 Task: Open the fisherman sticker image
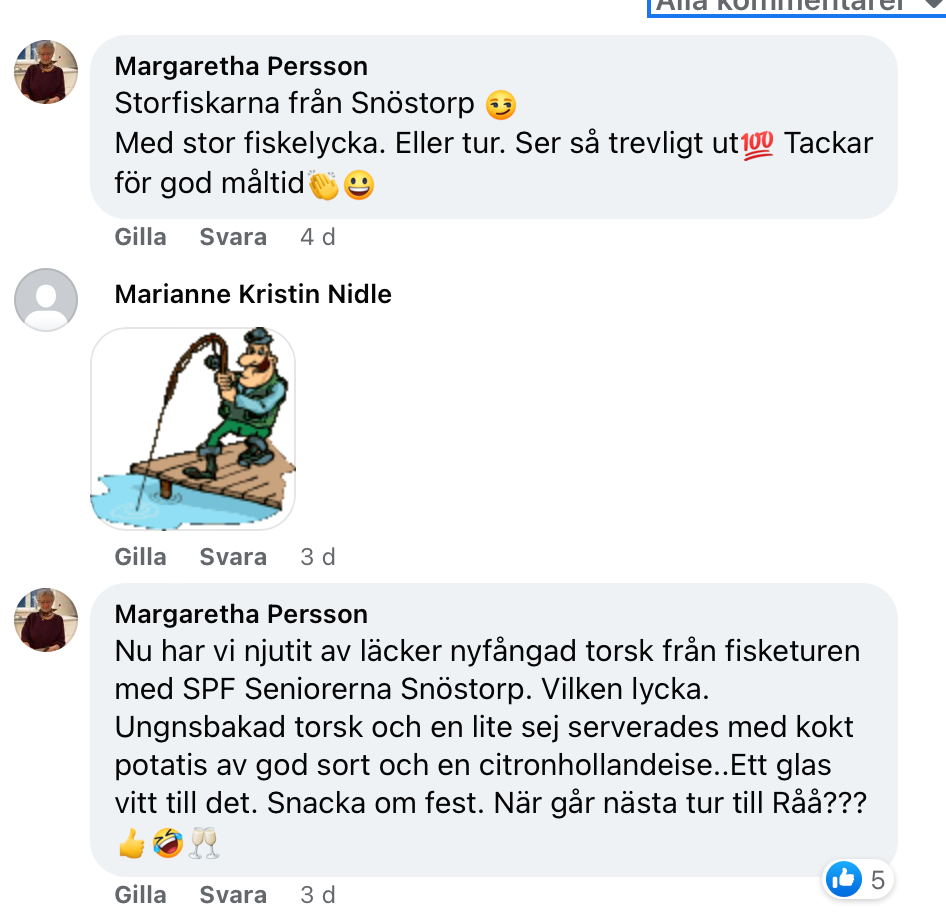pyautogui.click(x=193, y=428)
